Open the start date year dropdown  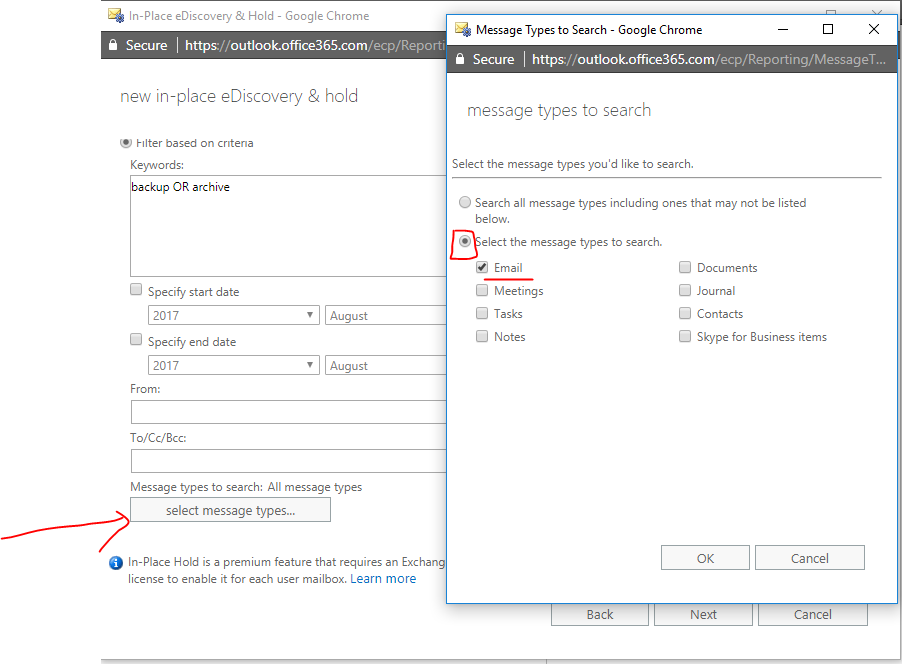click(234, 315)
